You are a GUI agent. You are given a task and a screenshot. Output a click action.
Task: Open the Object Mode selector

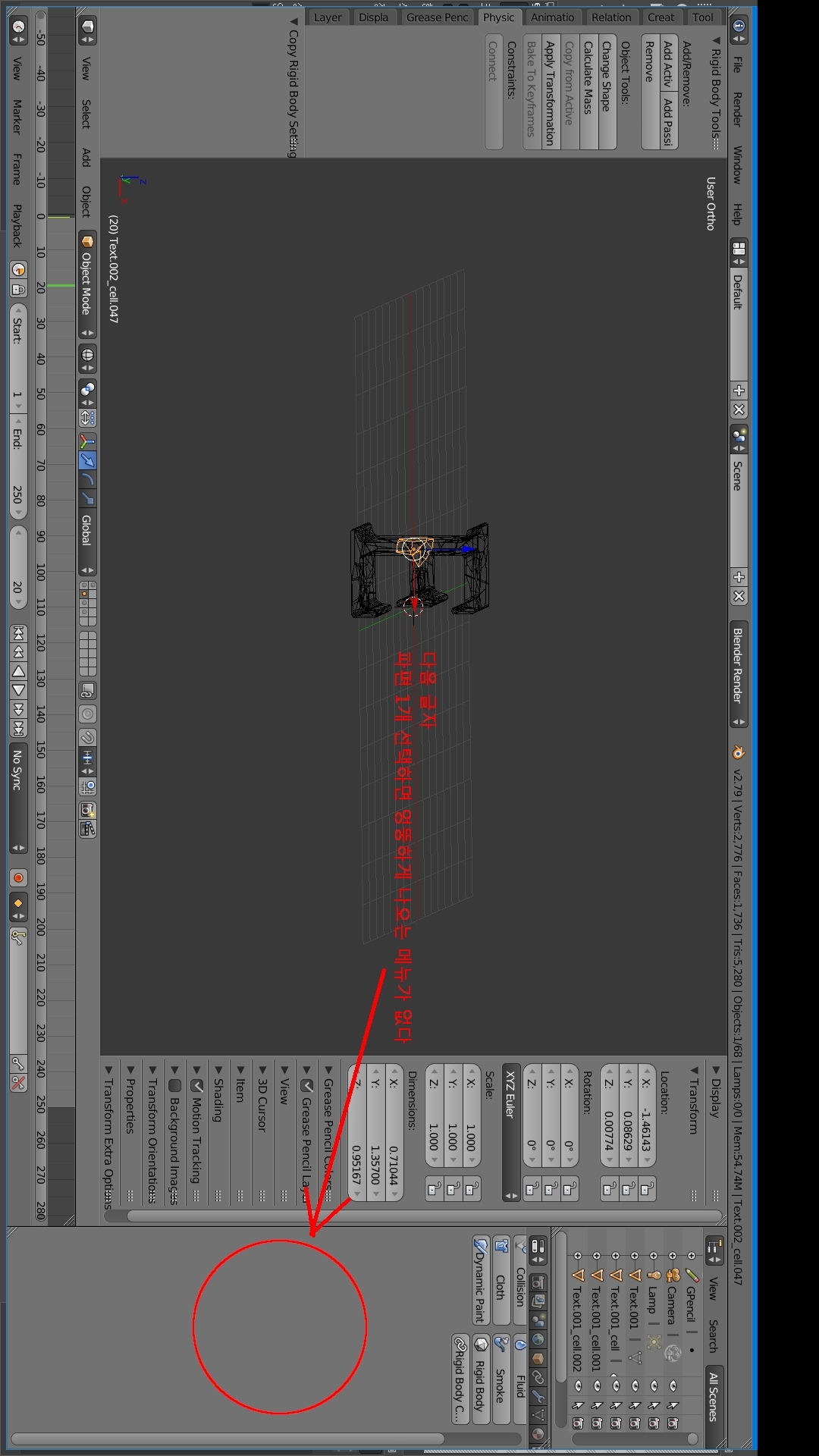(x=87, y=284)
